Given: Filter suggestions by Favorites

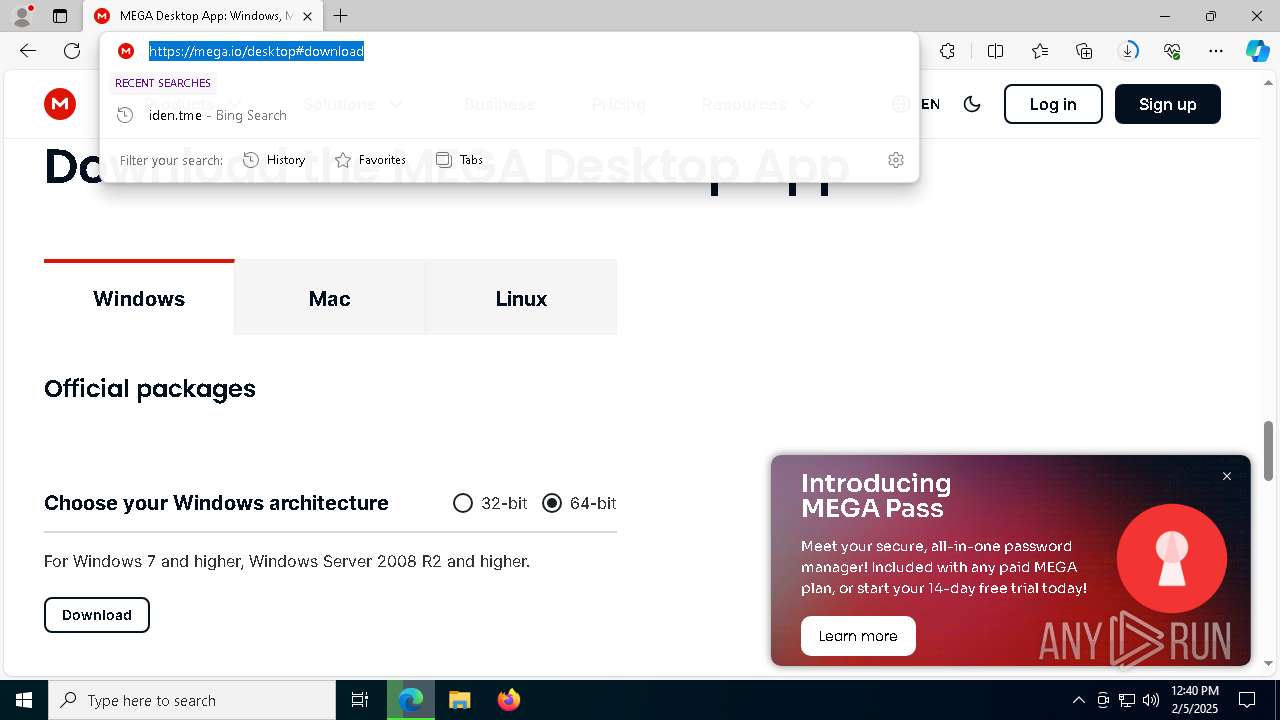Looking at the screenshot, I should 370,160.
